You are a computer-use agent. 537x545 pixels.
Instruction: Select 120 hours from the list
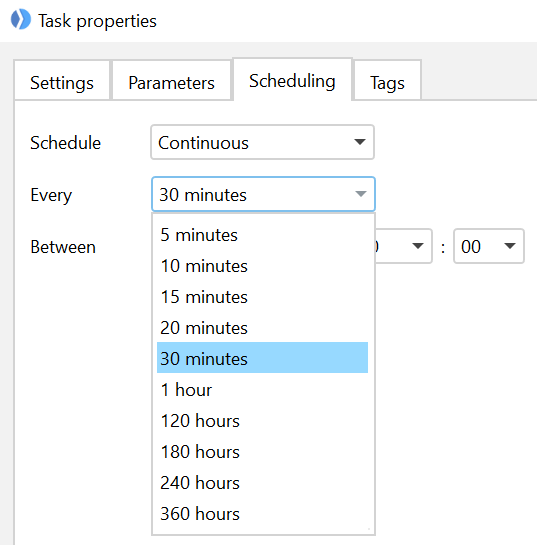point(262,421)
